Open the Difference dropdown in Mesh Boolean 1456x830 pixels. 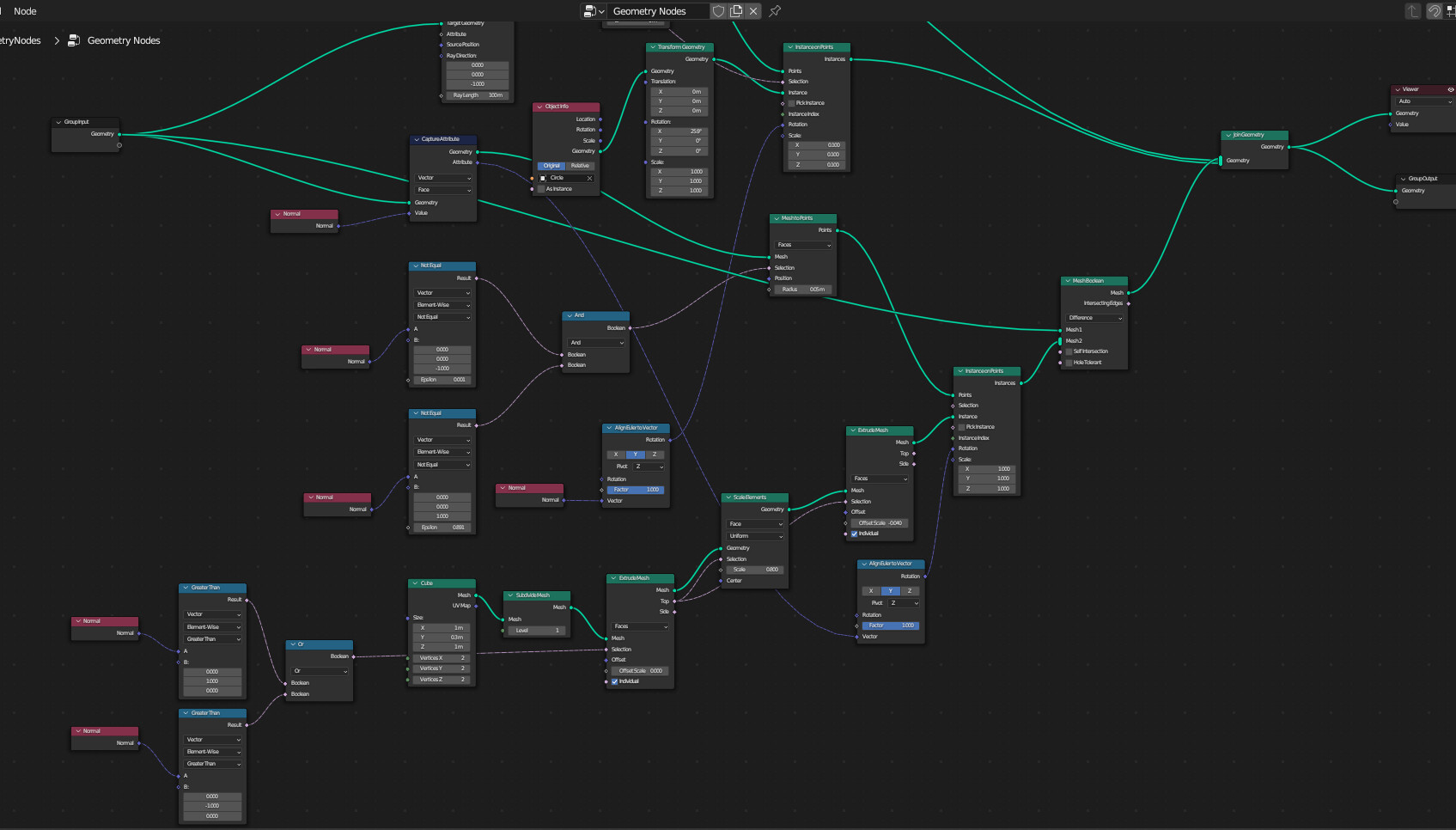[x=1094, y=318]
